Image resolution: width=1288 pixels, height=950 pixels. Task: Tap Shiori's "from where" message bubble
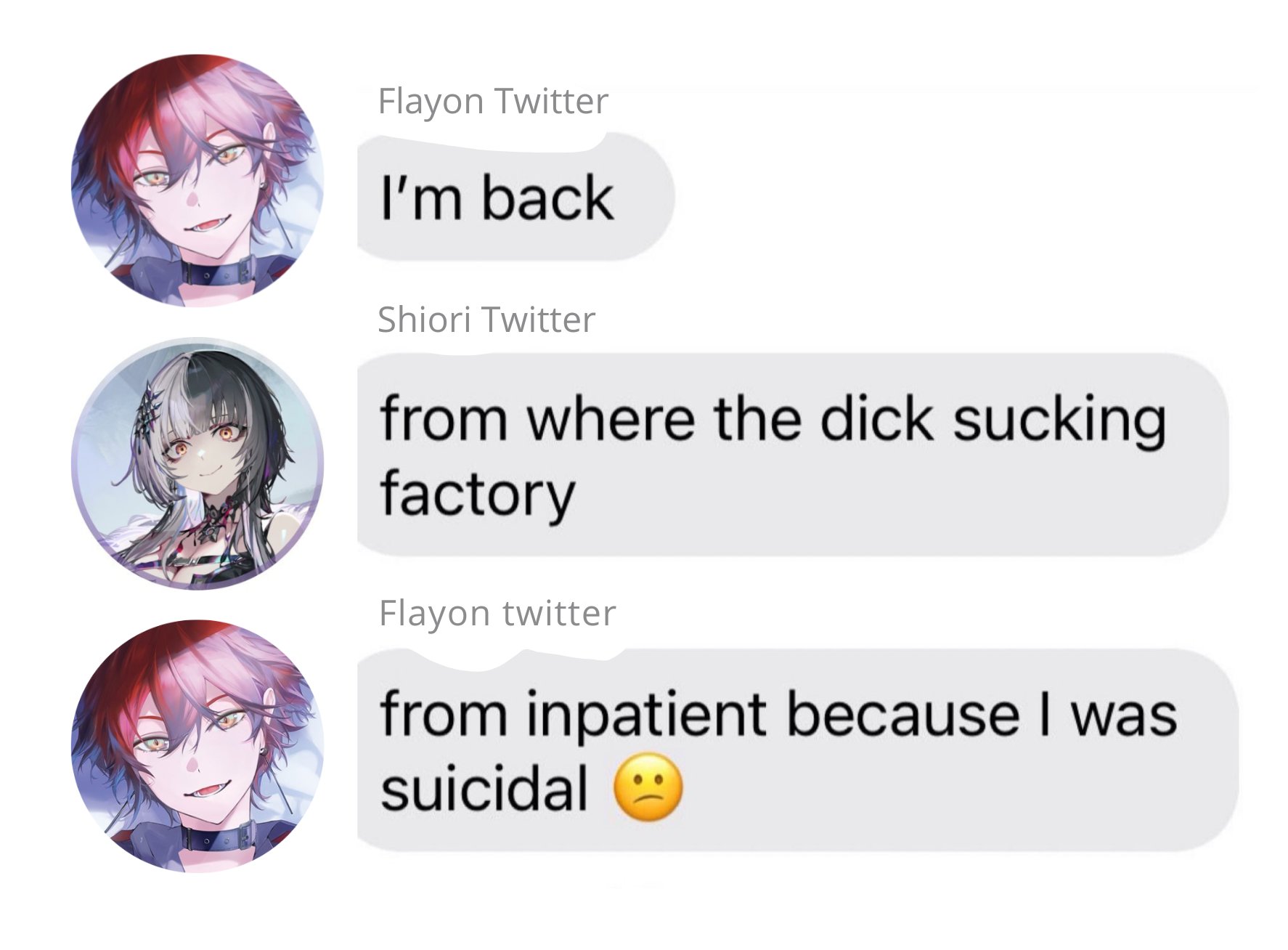tap(793, 456)
